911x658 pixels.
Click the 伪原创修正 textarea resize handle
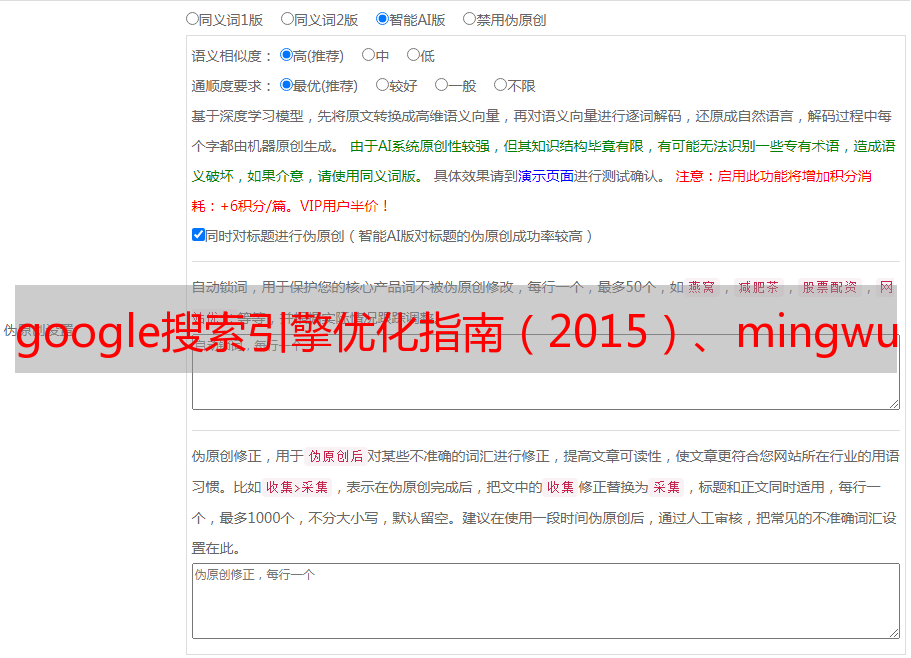point(894,633)
